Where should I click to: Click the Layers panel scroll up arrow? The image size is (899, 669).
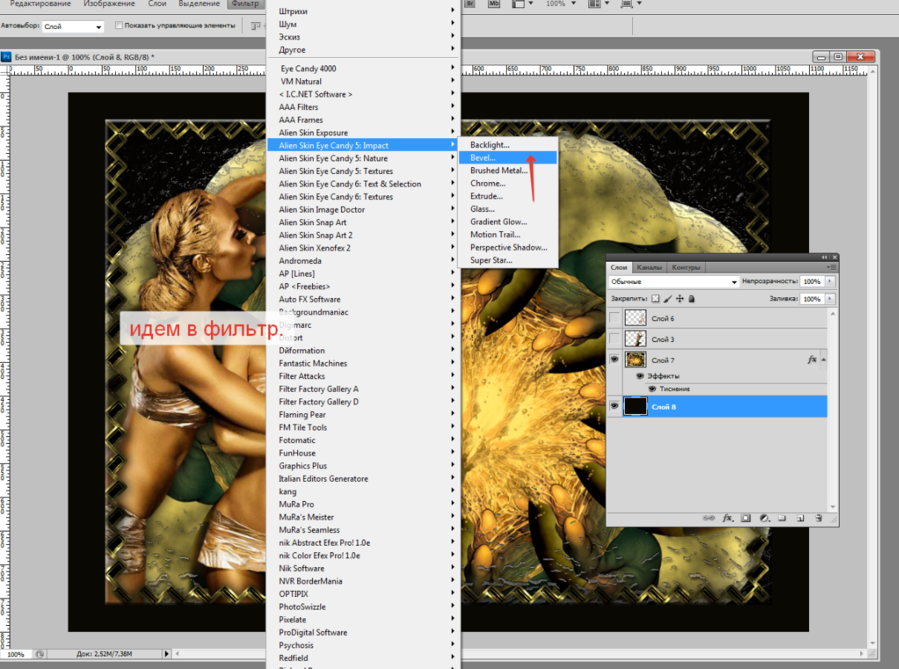click(832, 314)
